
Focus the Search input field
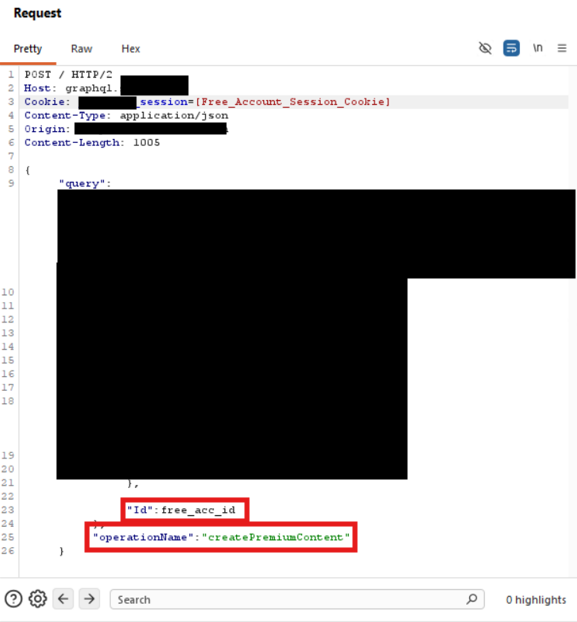pyautogui.click(x=297, y=599)
